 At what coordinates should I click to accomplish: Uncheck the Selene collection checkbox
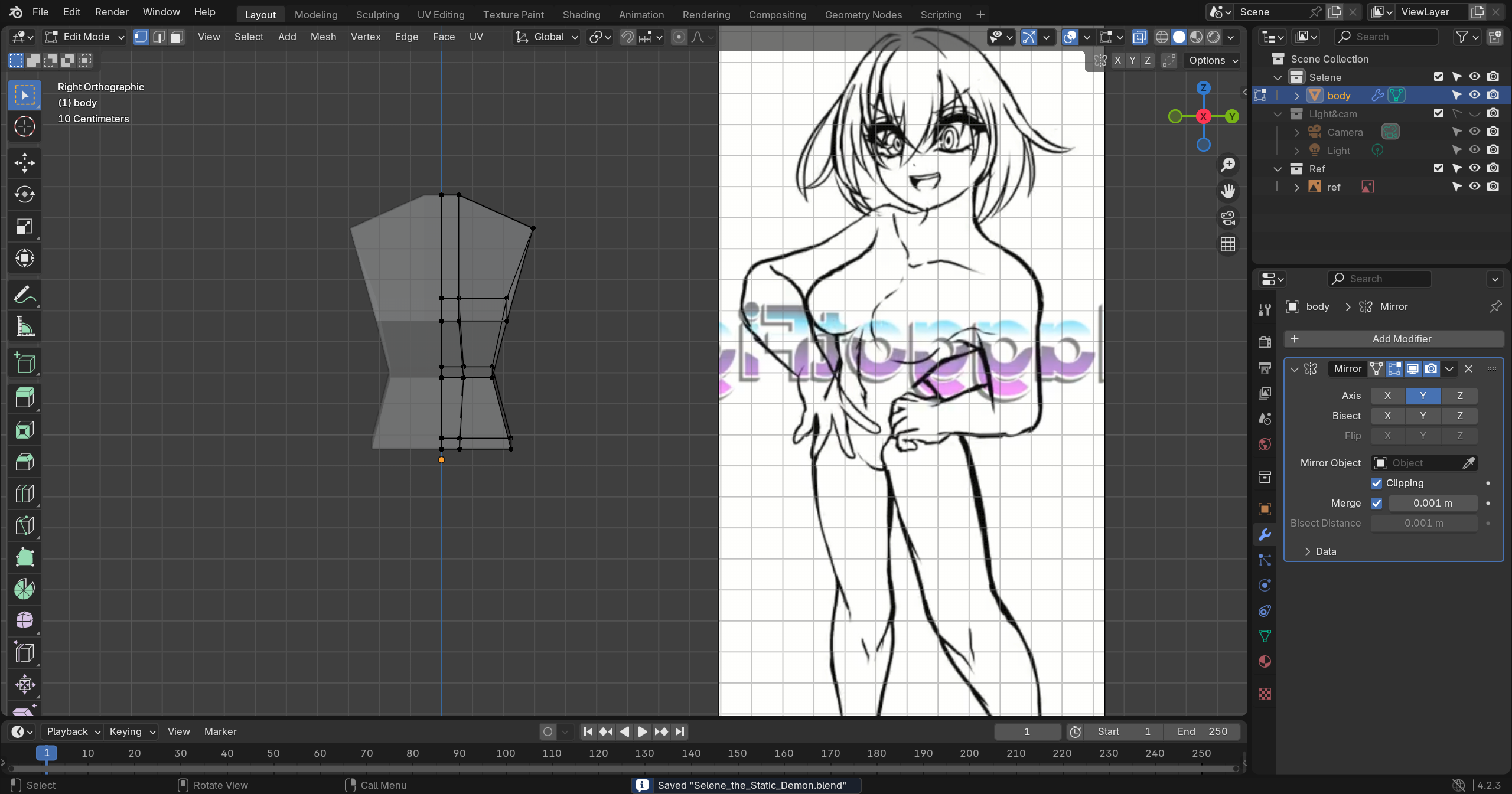[x=1438, y=77]
